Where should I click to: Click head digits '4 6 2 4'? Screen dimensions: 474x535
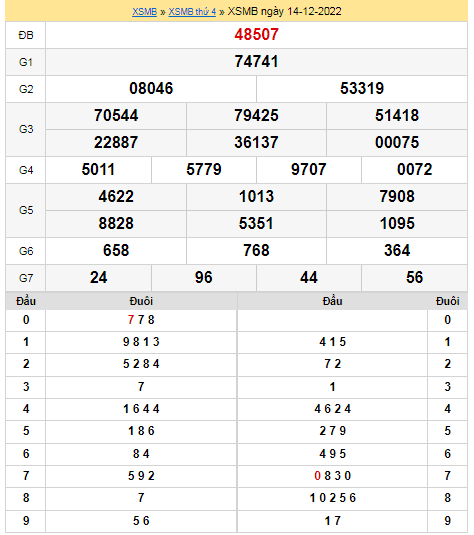pyautogui.click(x=332, y=409)
